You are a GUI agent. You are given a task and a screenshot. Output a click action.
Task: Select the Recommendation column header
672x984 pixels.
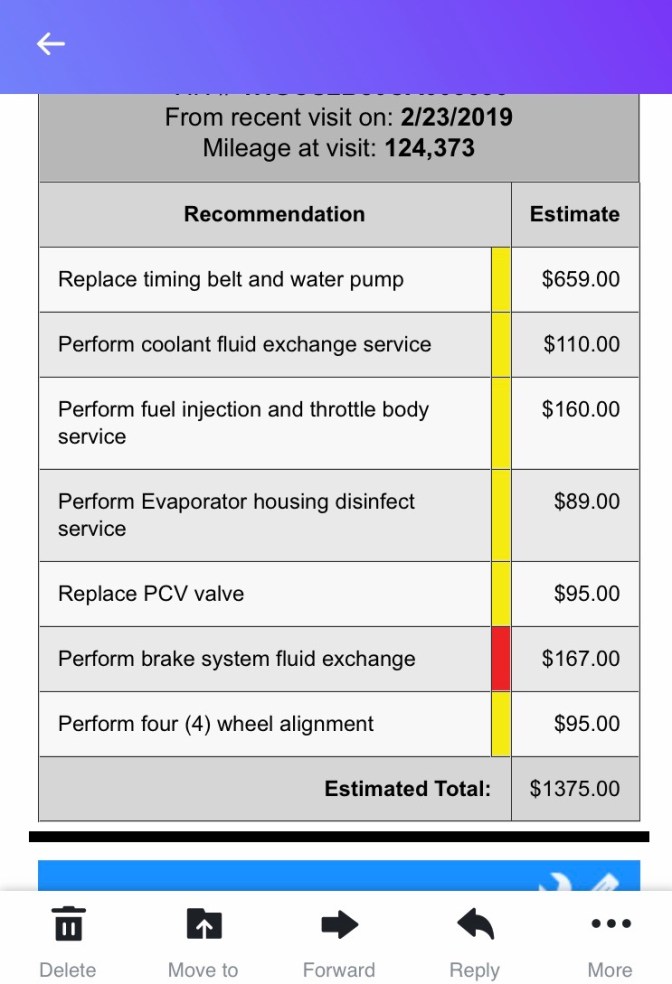(273, 214)
